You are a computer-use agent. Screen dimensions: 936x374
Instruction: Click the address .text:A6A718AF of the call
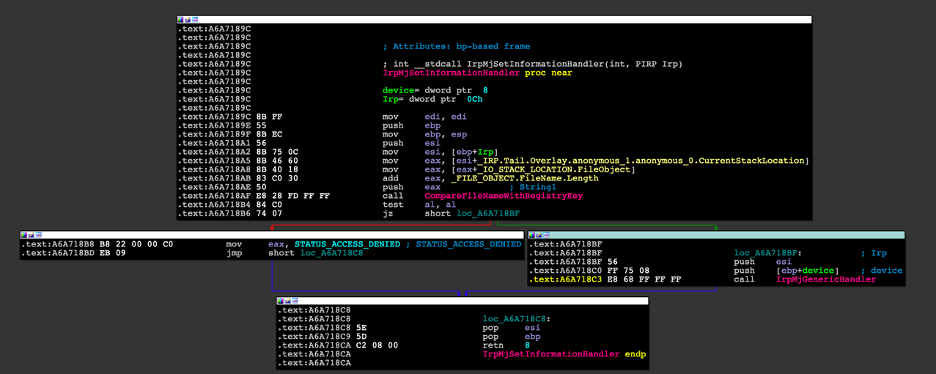pos(215,196)
